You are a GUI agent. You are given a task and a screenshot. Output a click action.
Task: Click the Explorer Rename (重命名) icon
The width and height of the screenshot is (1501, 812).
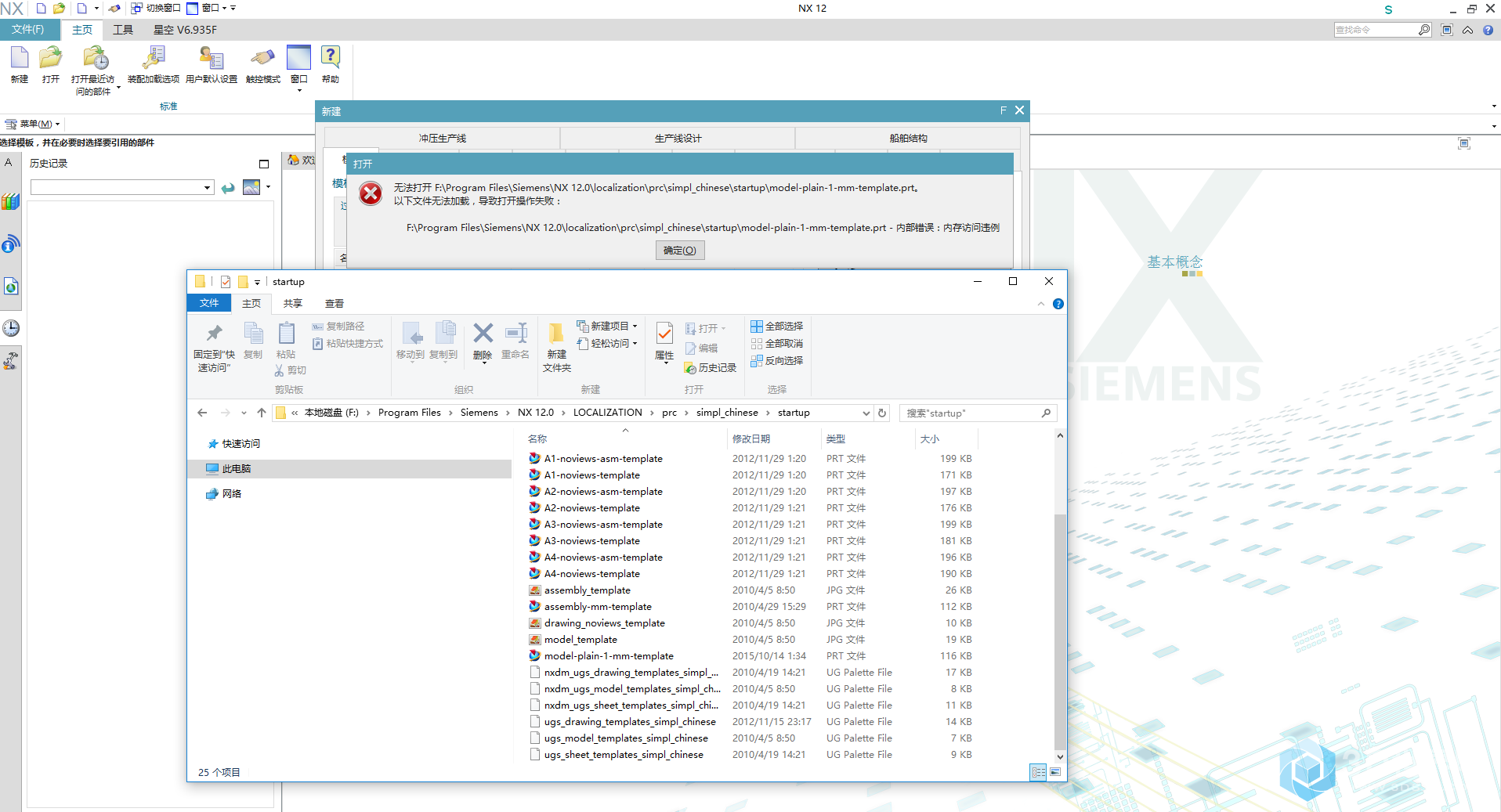coord(515,333)
